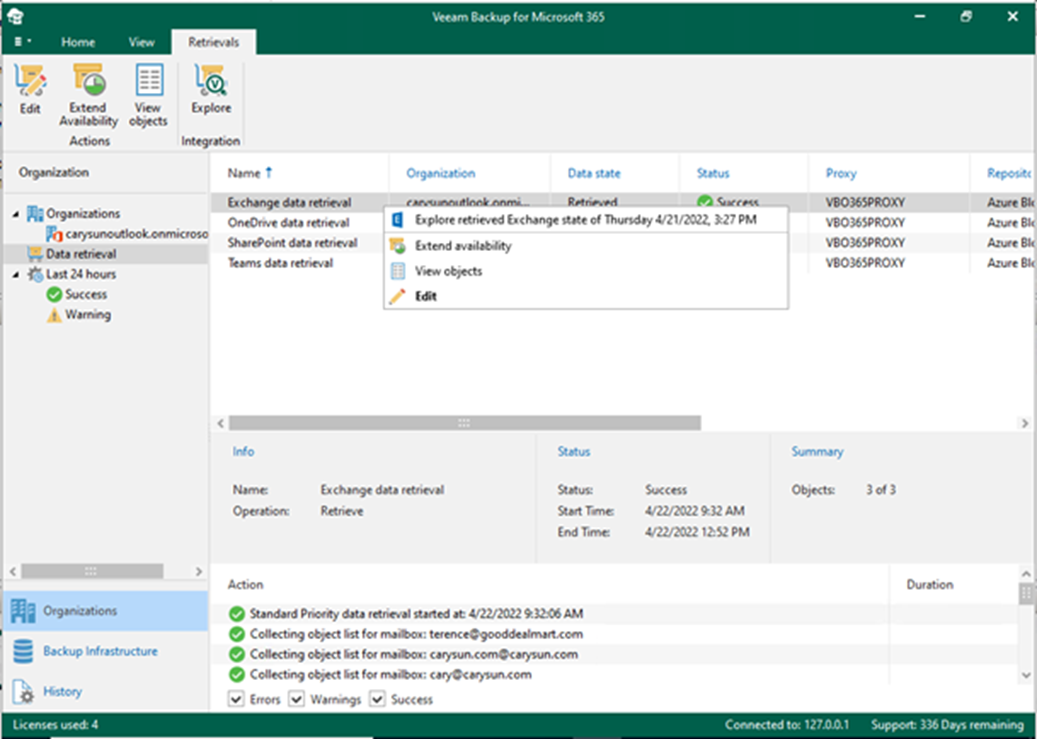Choose Explore retrieved Exchange state menu entry
The image size is (1037, 739).
pyautogui.click(x=585, y=219)
